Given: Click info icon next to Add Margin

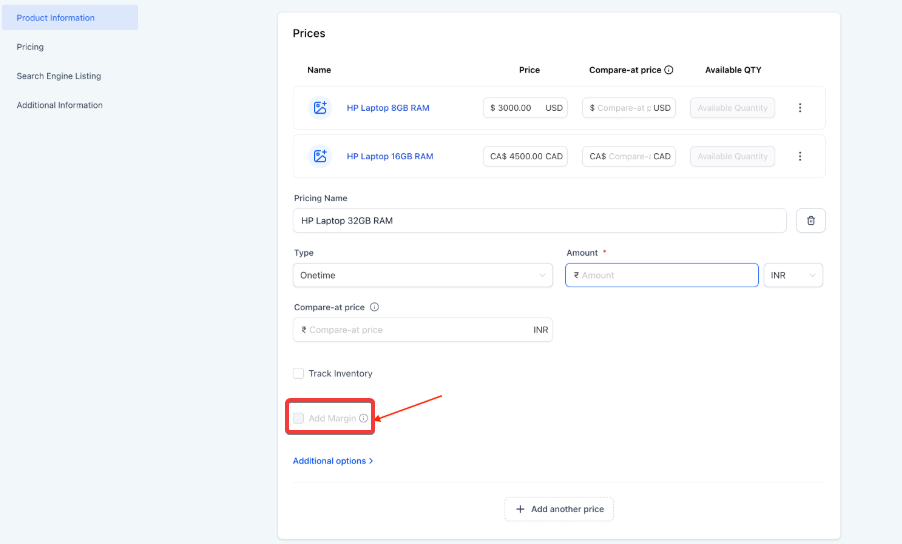Looking at the screenshot, I should point(363,418).
